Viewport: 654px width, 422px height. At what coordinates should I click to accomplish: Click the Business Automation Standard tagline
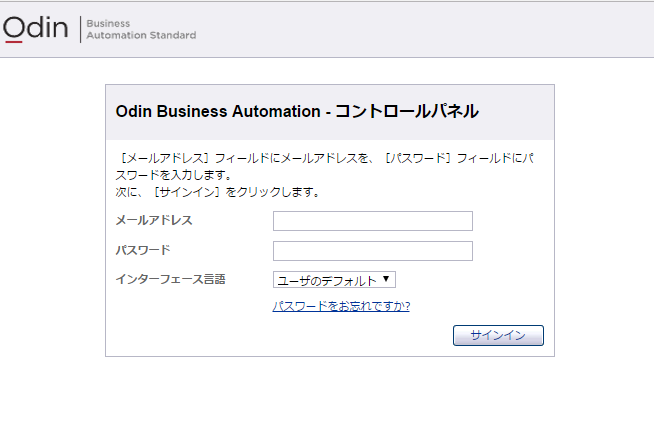tap(141, 29)
